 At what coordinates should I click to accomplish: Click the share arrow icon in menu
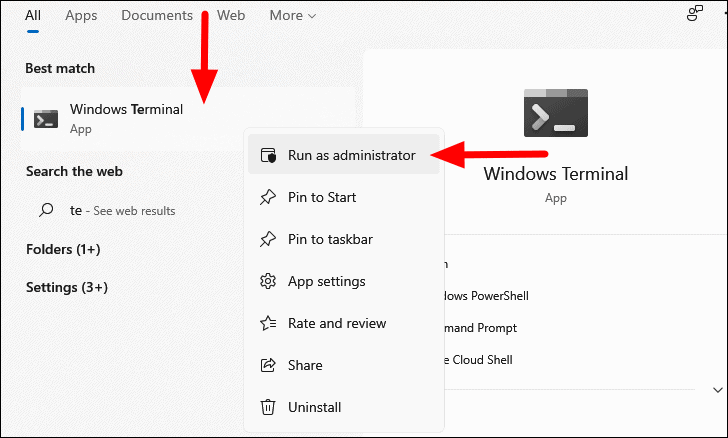[268, 365]
